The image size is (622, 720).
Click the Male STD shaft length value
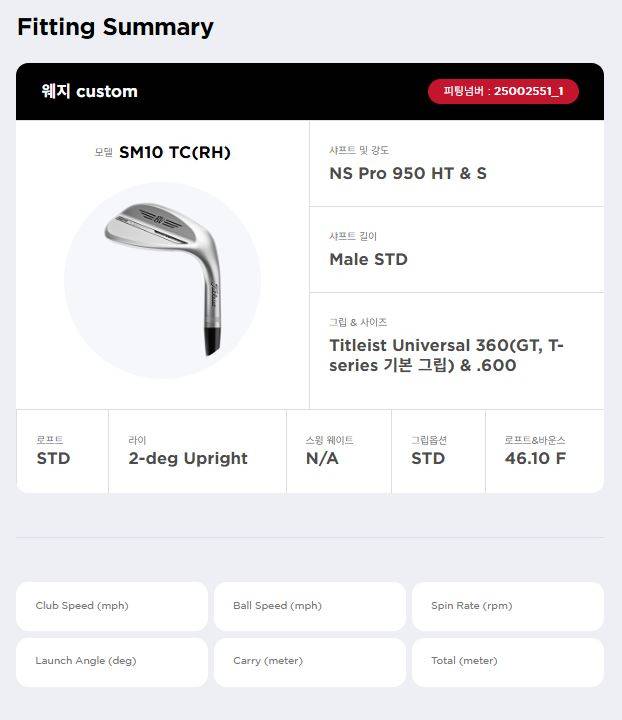pos(368,259)
